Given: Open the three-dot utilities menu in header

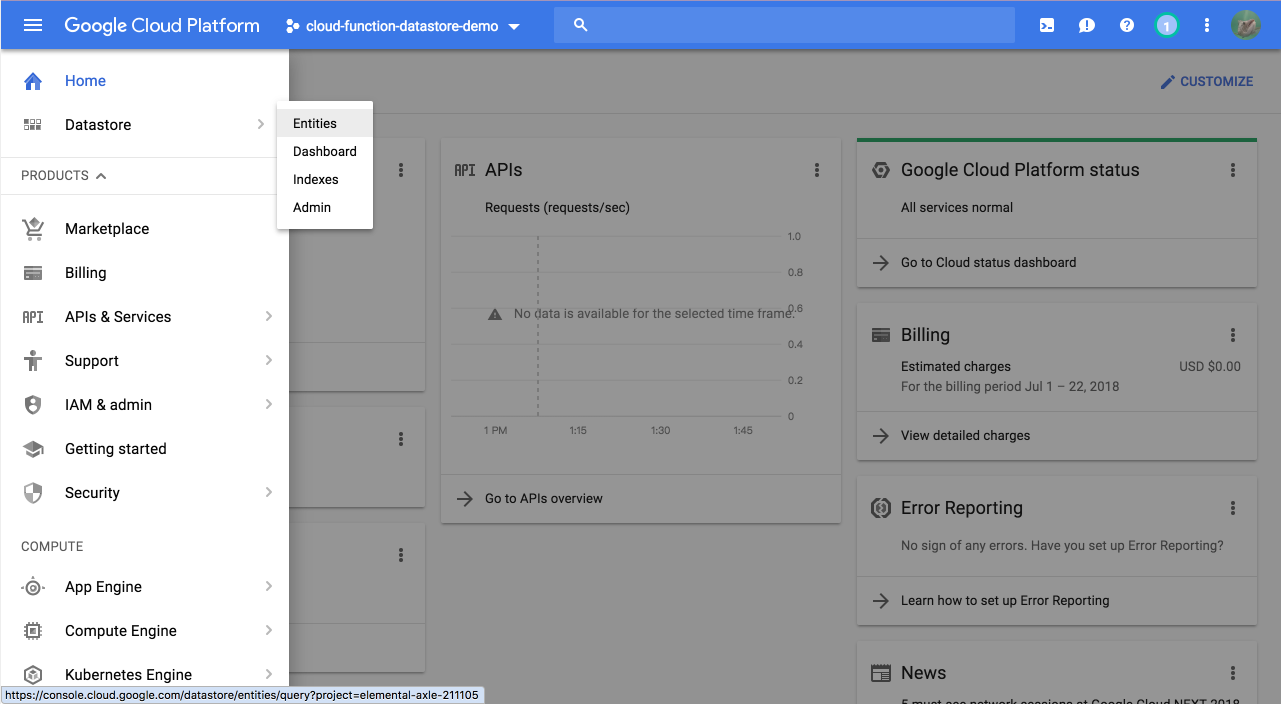Looking at the screenshot, I should tap(1207, 26).
